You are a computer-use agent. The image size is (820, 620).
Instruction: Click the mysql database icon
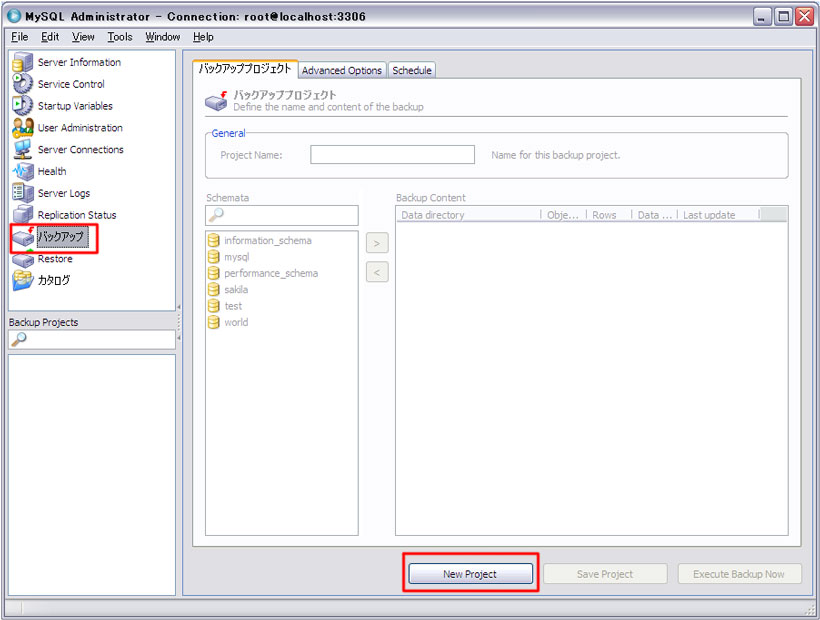click(213, 257)
